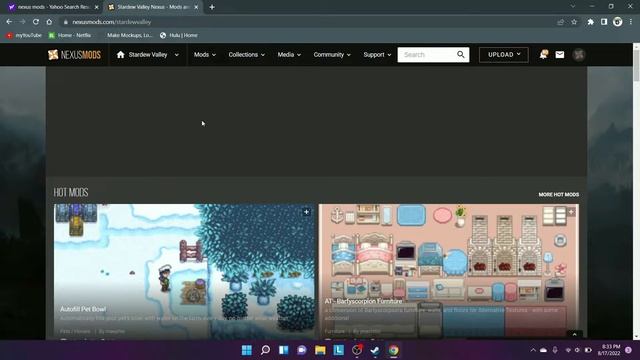This screenshot has width=640, height=360.
Task: Click the back-to-top arrow button
Action: (x=574, y=334)
